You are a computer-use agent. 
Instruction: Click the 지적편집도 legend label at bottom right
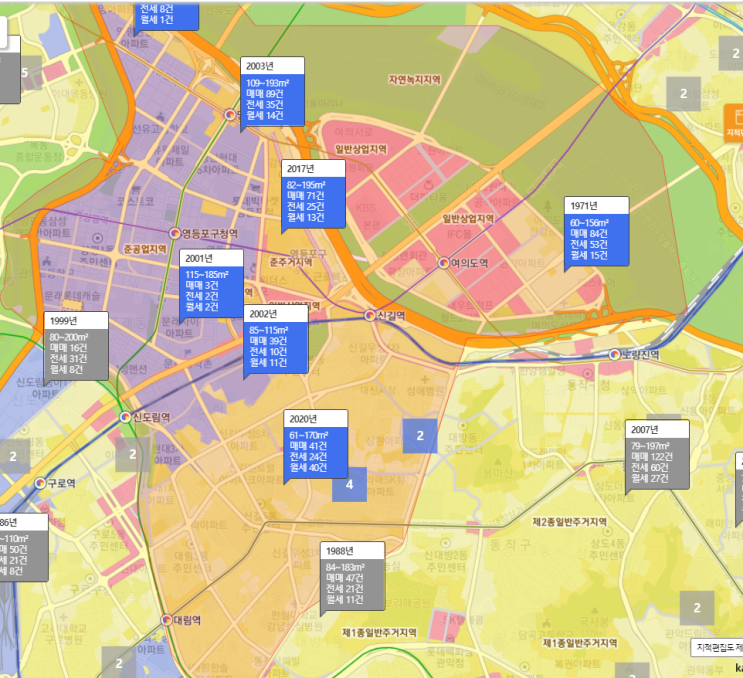coord(716,648)
